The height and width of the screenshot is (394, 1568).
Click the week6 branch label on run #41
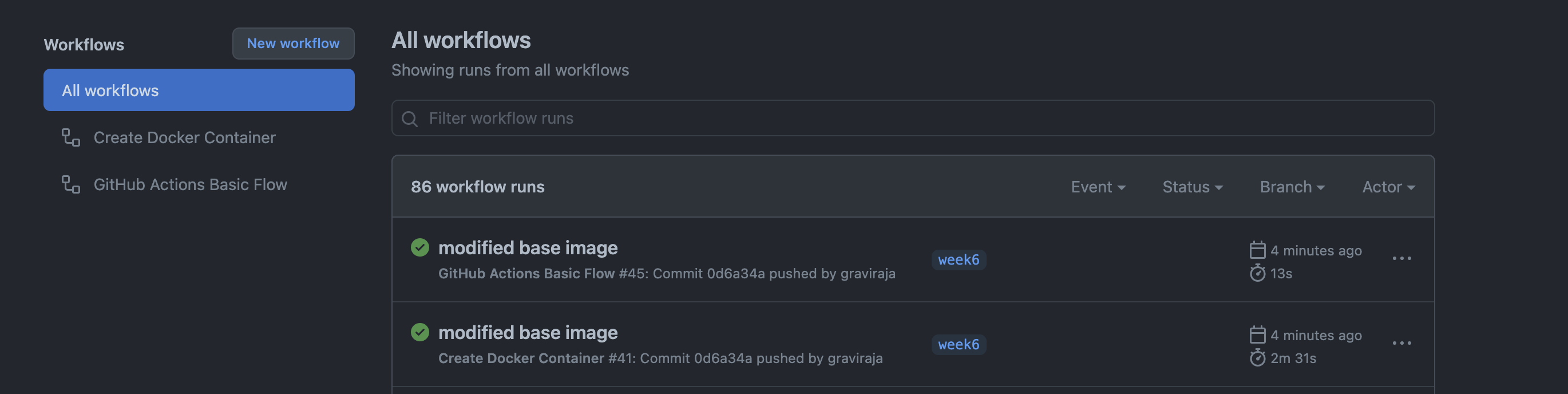tap(958, 345)
